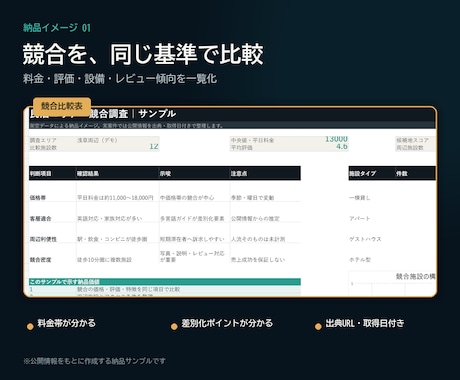460x380 pixels.
Task: Click the 競合調査|サンプル sheet title
Action: 132,114
